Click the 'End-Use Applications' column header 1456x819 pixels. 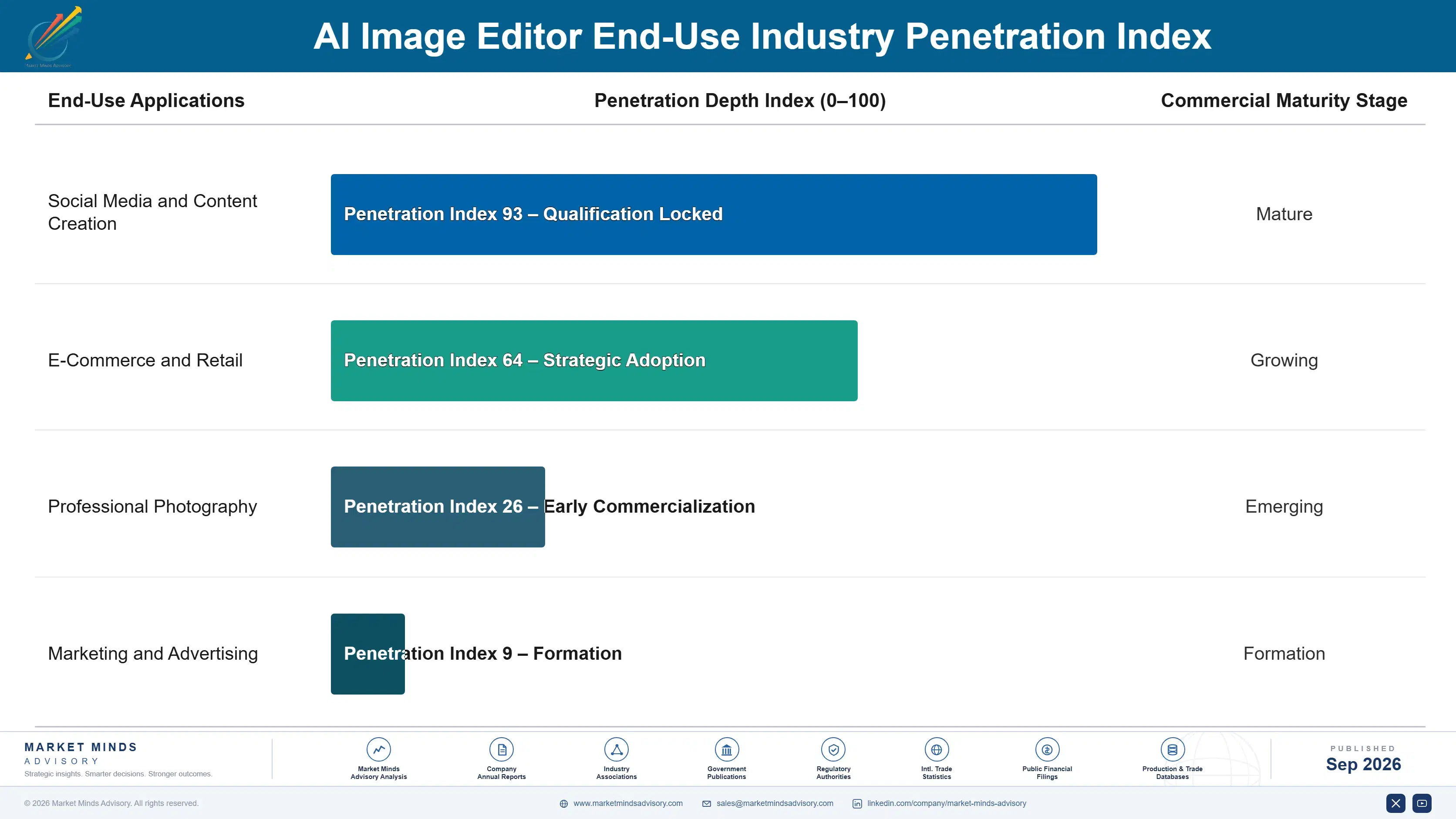[146, 101]
